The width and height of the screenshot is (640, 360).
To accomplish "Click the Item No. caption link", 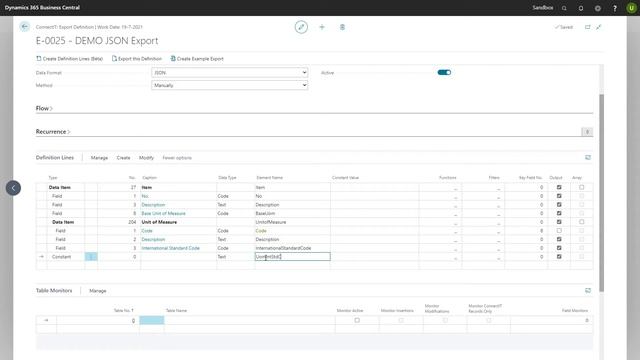I will (x=145, y=196).
